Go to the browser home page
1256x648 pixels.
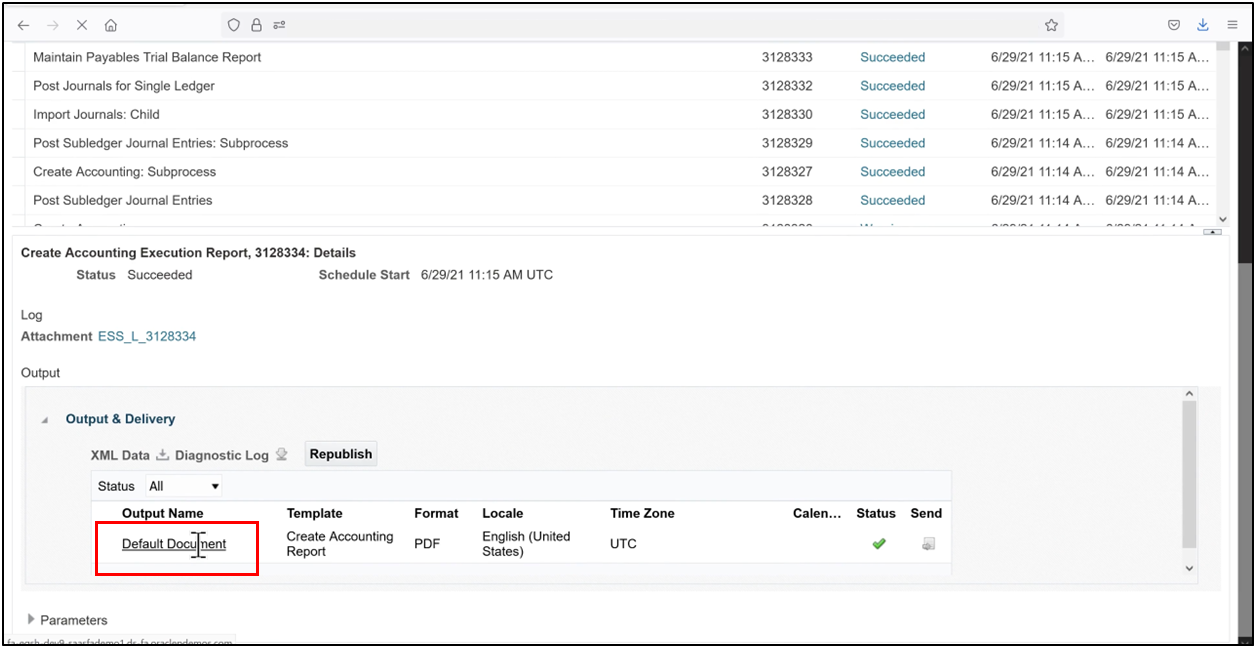110,25
